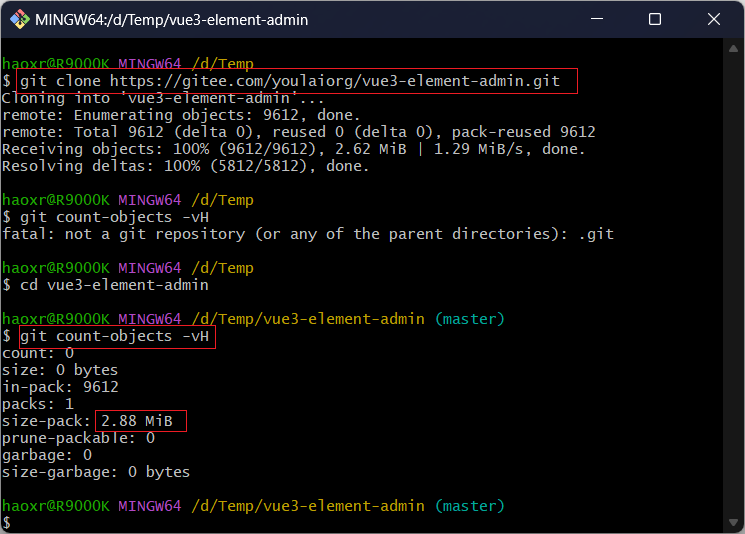Click the boxed "git count-objects -vH" command
The width and height of the screenshot is (745, 534).
[x=114, y=336]
